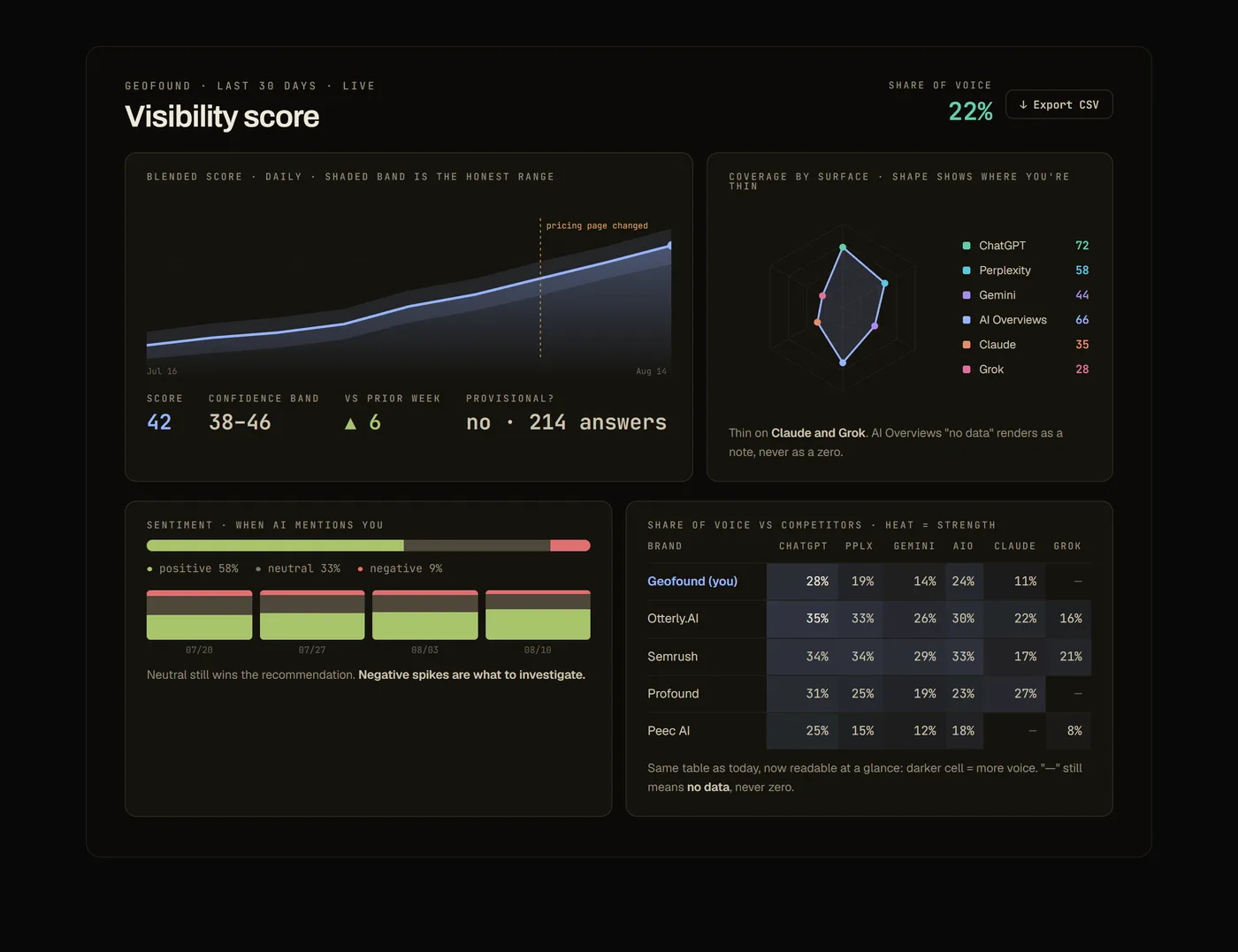Screen dimensions: 1238x952
Task: Click the Jul 16 axis label
Action: (x=162, y=371)
